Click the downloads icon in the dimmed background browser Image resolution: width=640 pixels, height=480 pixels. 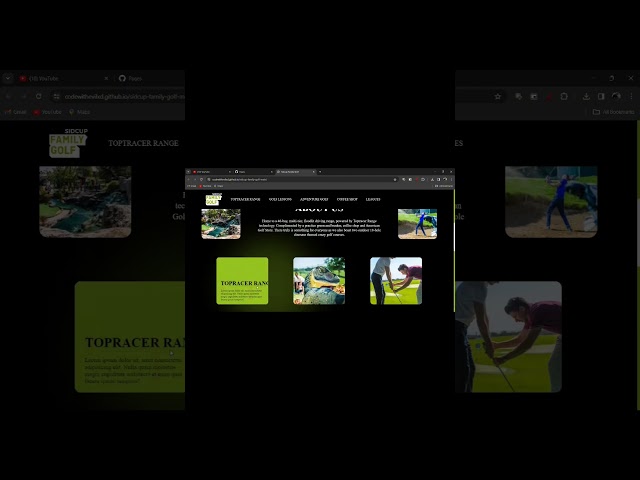pos(586,97)
